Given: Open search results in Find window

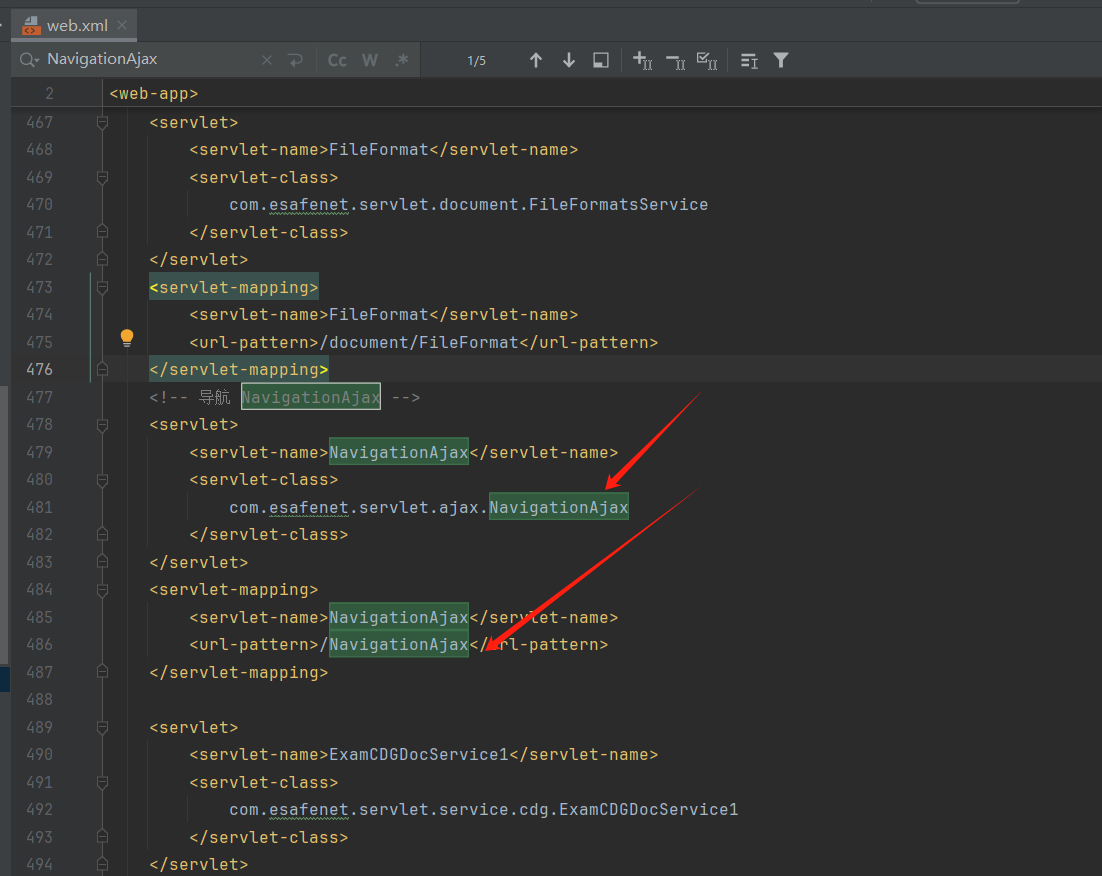Looking at the screenshot, I should point(601,60).
